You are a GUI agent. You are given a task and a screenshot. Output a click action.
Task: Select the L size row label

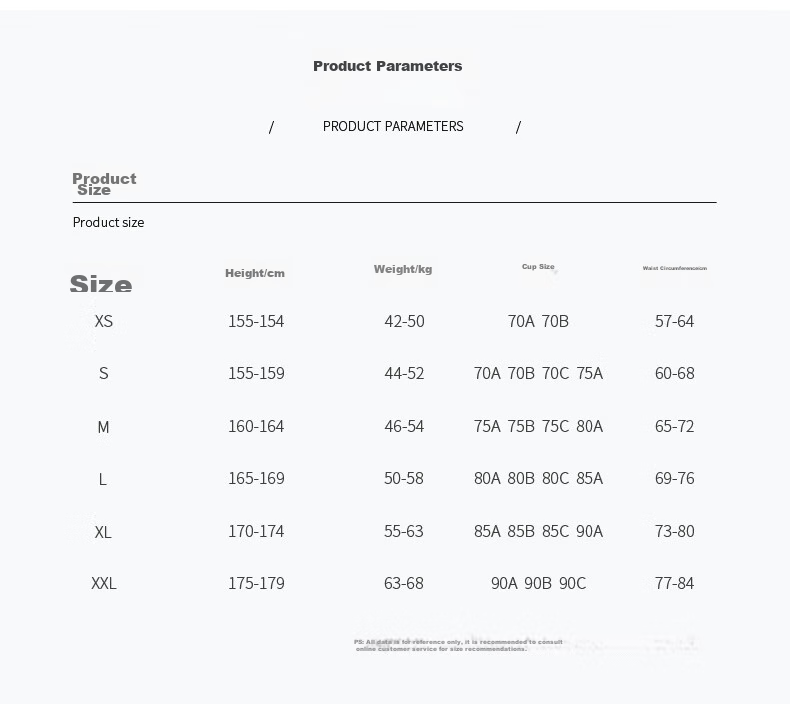(103, 479)
